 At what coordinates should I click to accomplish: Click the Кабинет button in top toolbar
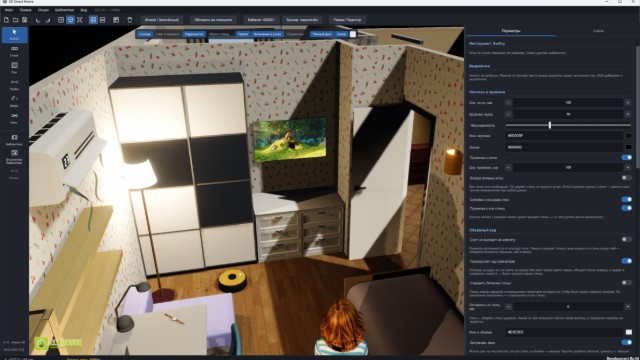tap(261, 20)
